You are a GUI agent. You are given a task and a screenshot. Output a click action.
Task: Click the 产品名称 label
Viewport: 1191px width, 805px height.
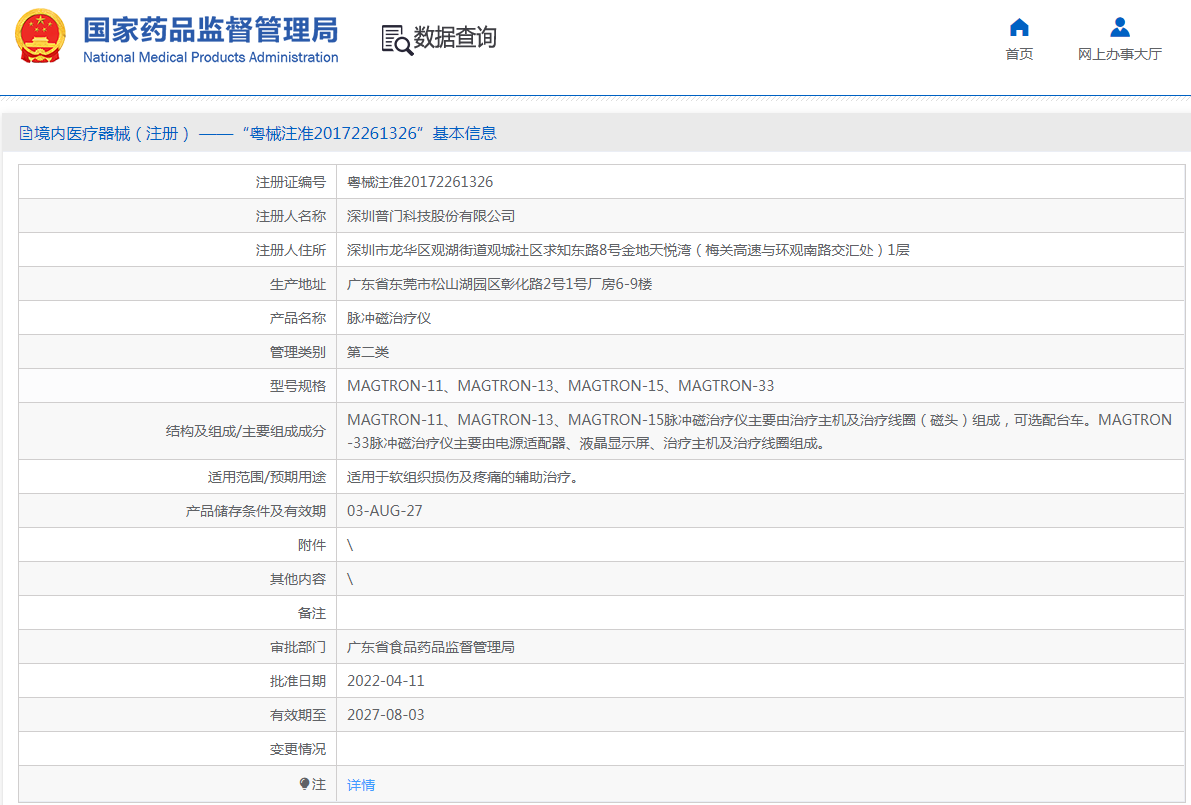(x=298, y=318)
